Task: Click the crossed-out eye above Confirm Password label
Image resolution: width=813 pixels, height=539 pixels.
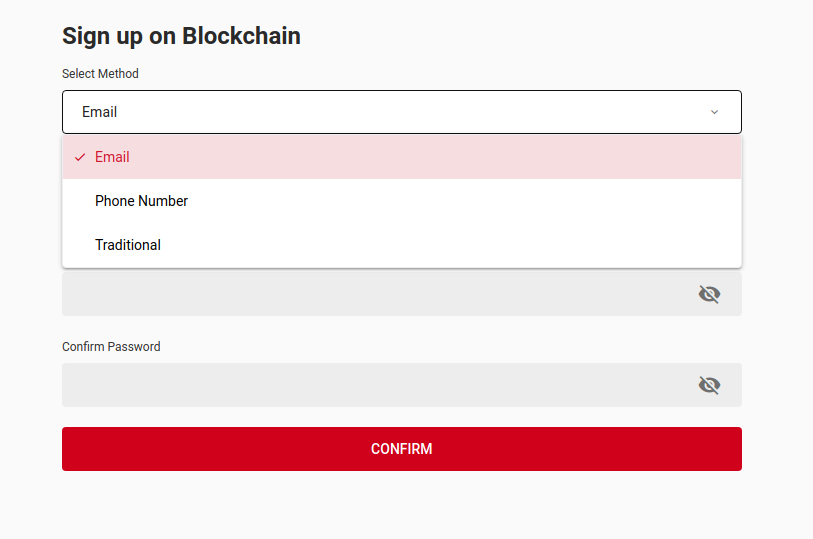Action: [x=709, y=294]
